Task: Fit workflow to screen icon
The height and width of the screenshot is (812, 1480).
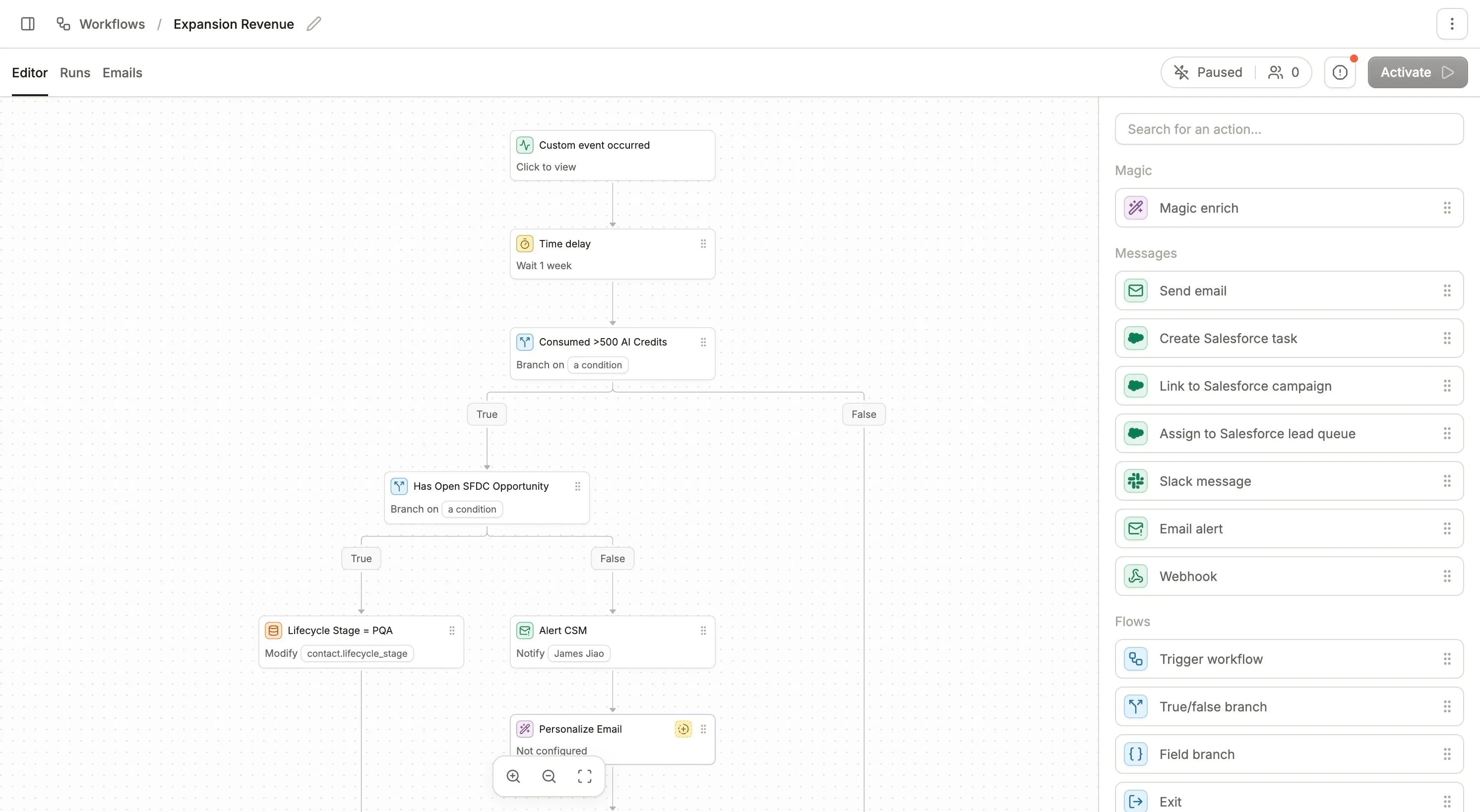Action: click(584, 776)
